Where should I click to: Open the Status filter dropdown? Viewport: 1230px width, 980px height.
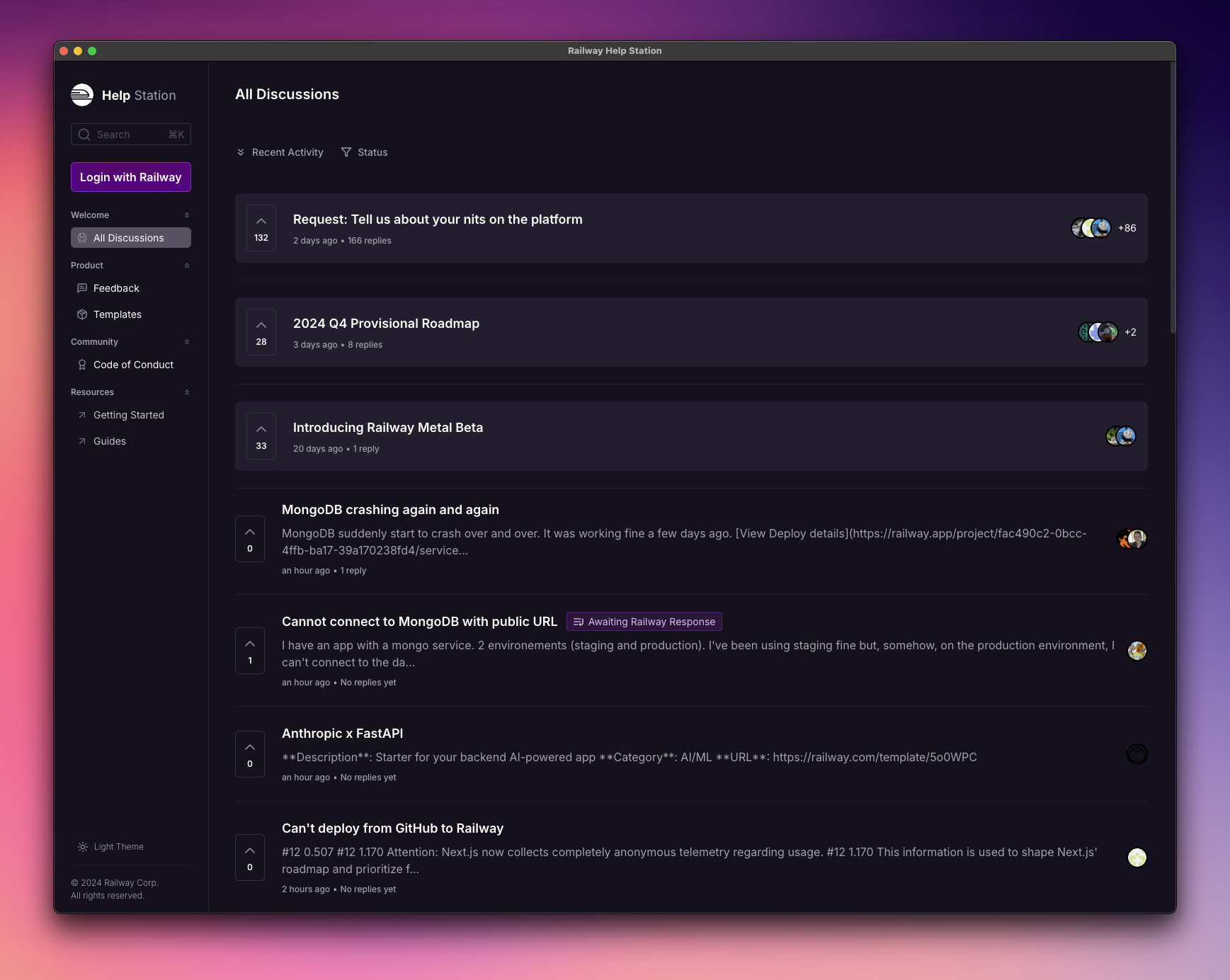tap(365, 152)
